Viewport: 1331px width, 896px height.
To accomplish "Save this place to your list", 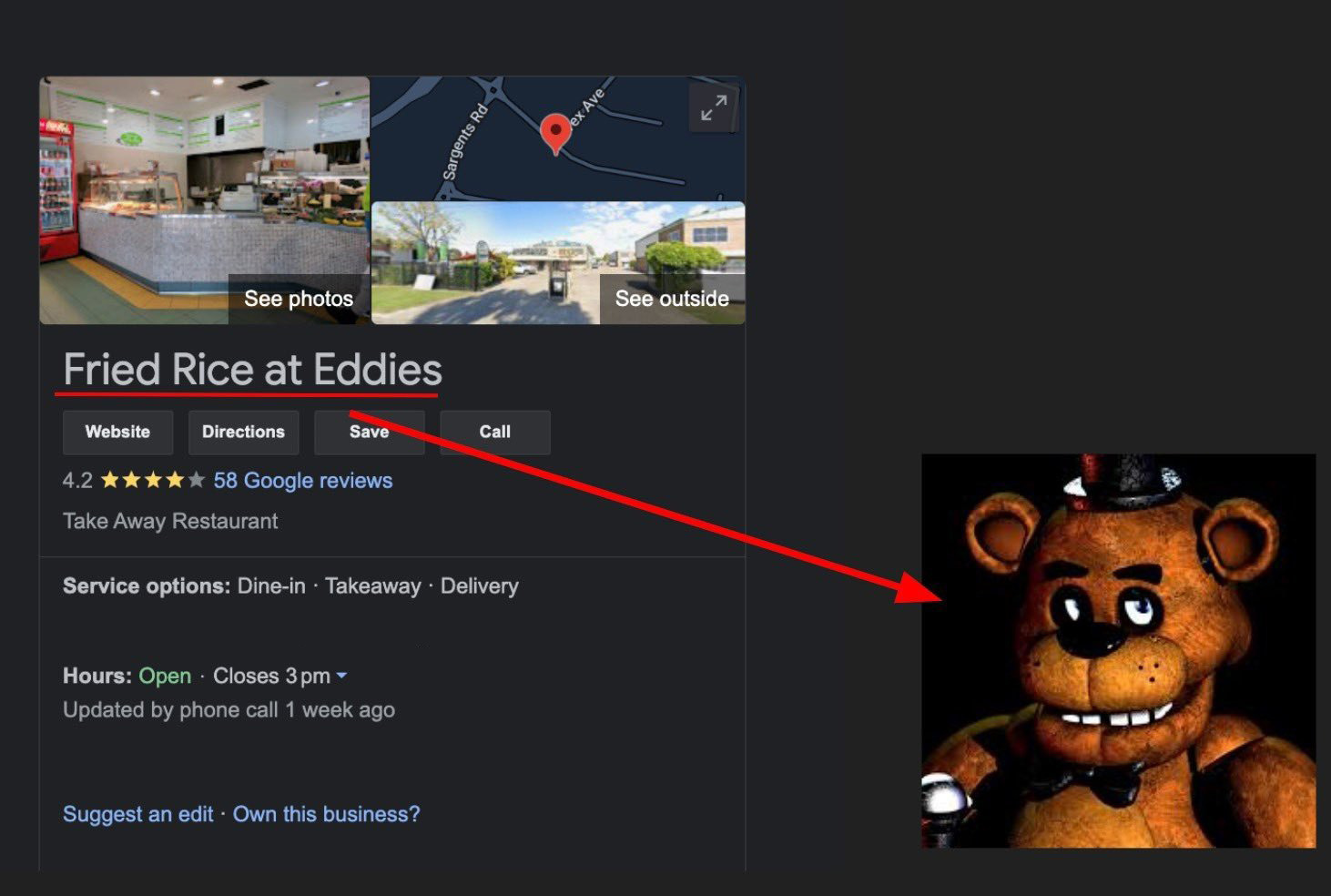I will (x=369, y=432).
